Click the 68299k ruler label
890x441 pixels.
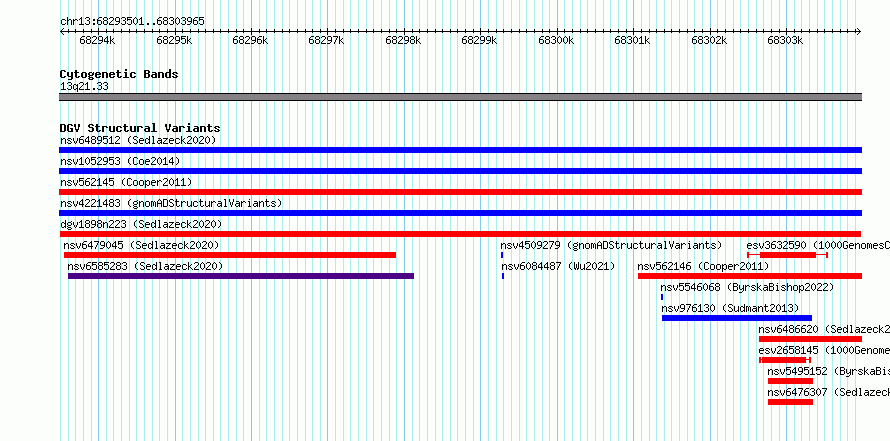(x=480, y=40)
